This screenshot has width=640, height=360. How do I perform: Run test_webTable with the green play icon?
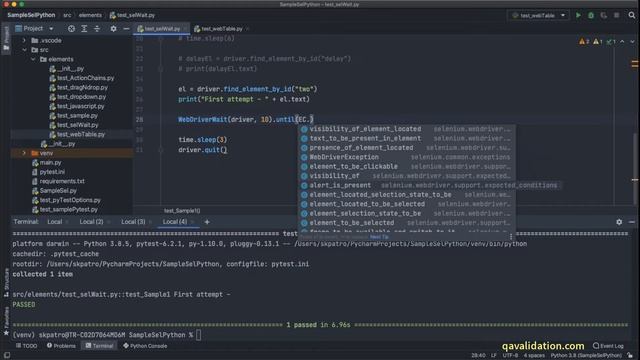point(578,16)
